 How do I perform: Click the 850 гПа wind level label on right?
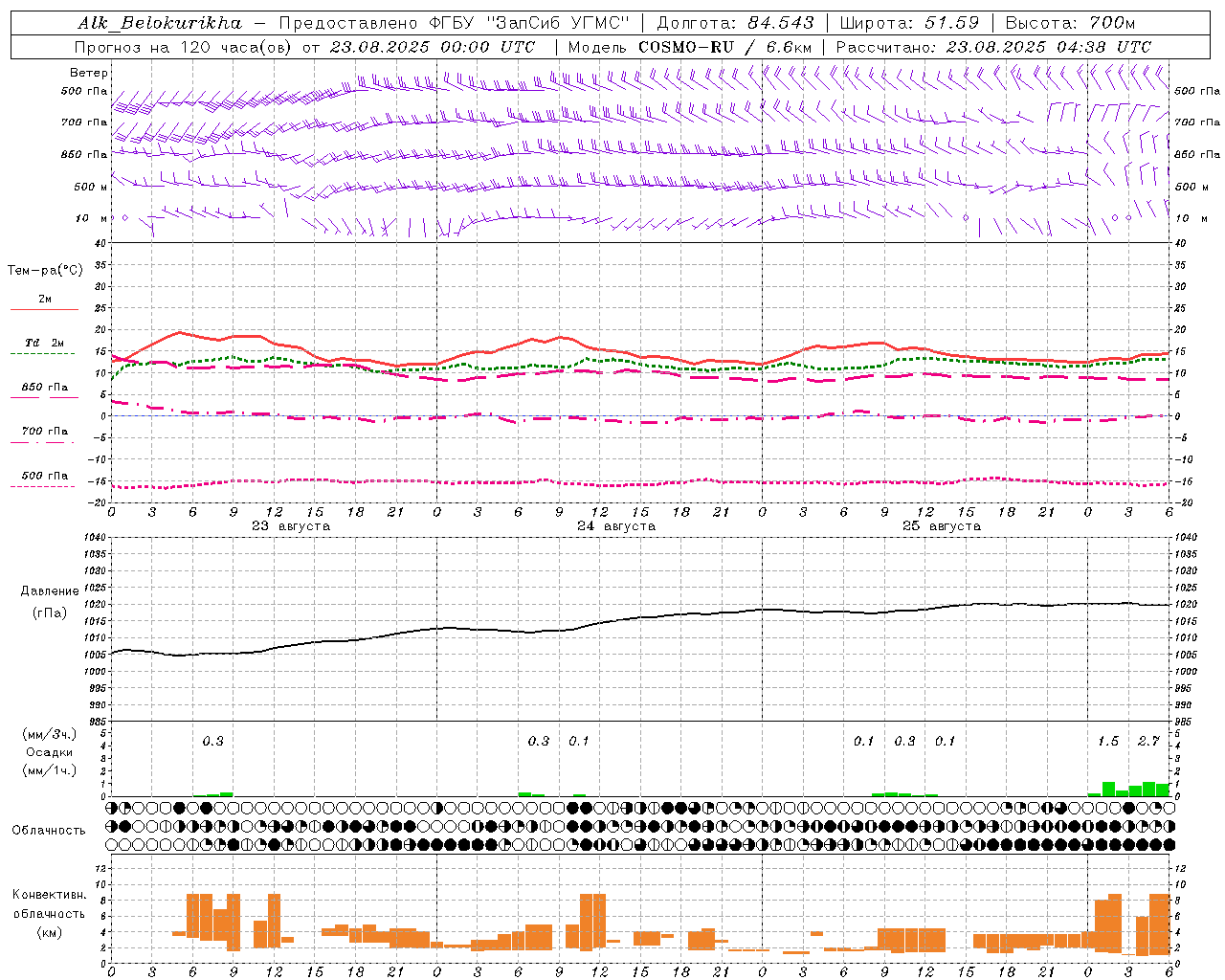[x=1197, y=154]
